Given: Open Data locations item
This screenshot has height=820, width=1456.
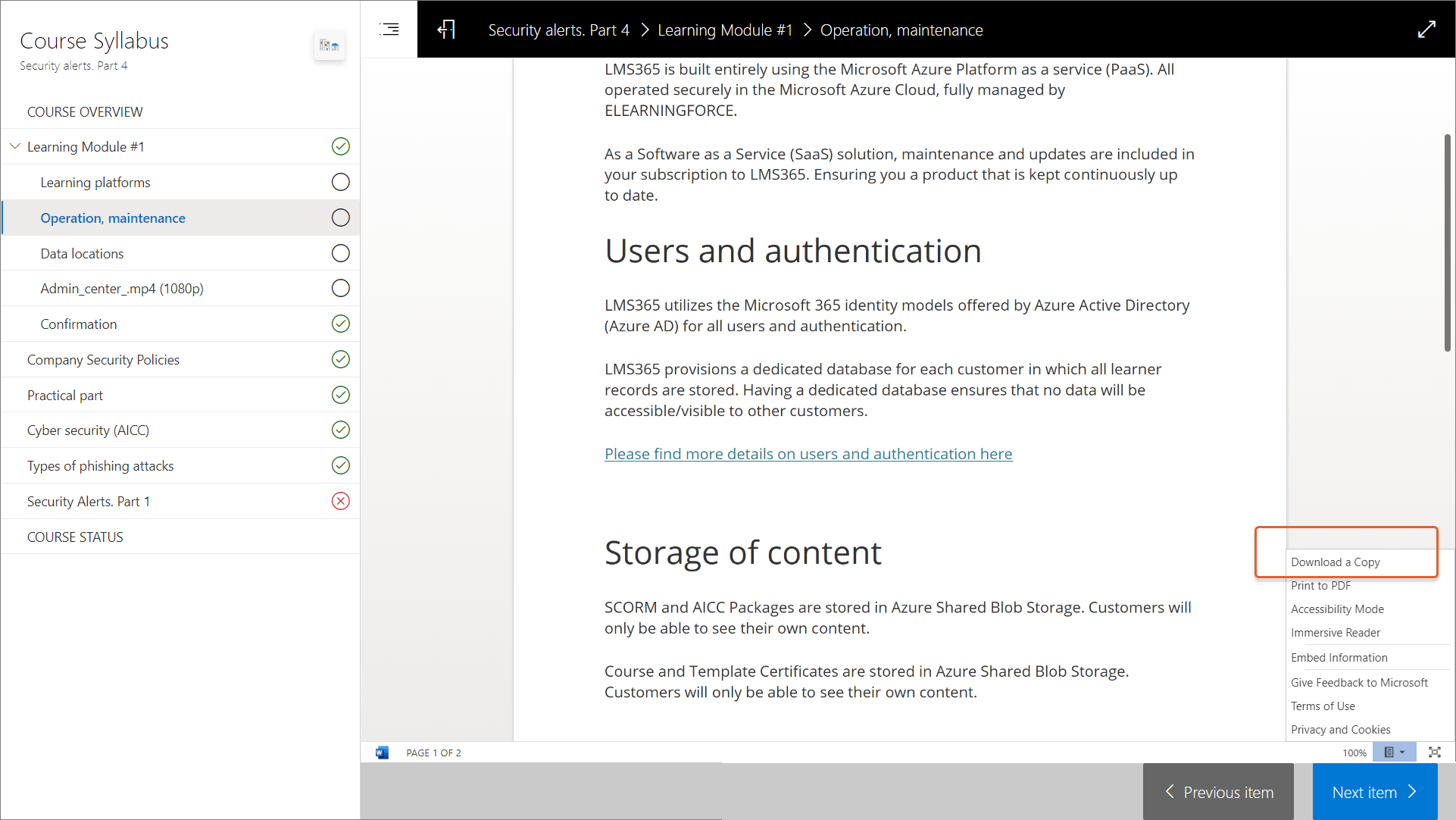Looking at the screenshot, I should point(180,253).
